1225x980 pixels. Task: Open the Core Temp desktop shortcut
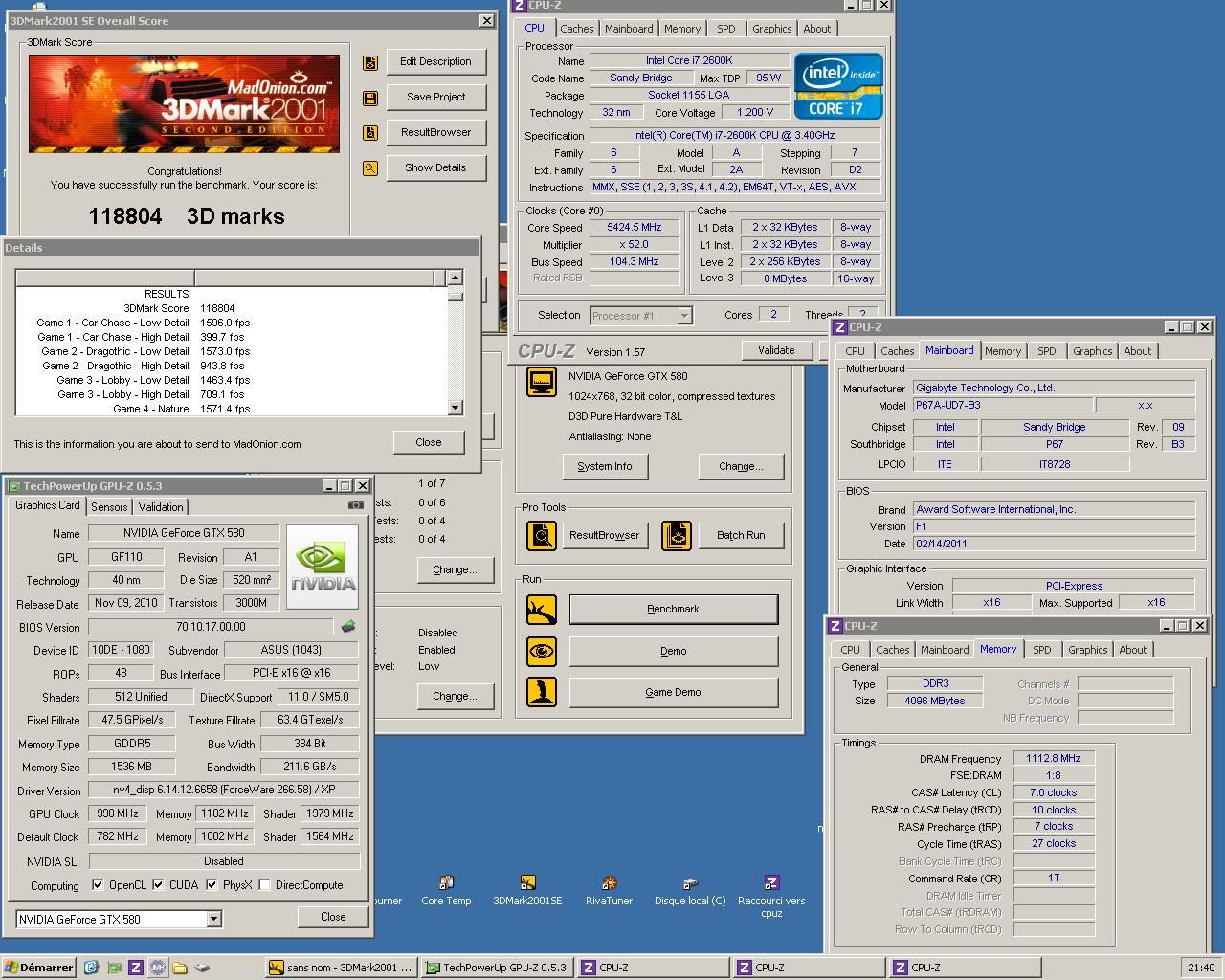(x=446, y=889)
